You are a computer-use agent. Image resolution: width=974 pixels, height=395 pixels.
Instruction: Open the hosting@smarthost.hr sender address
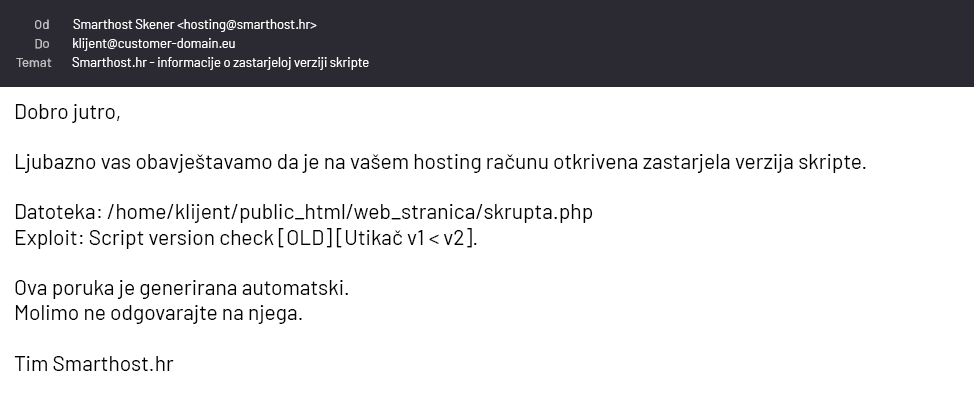coord(247,25)
